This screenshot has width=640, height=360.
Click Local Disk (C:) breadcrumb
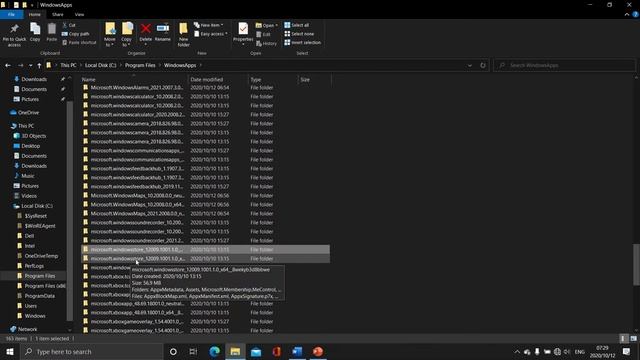click(100, 65)
